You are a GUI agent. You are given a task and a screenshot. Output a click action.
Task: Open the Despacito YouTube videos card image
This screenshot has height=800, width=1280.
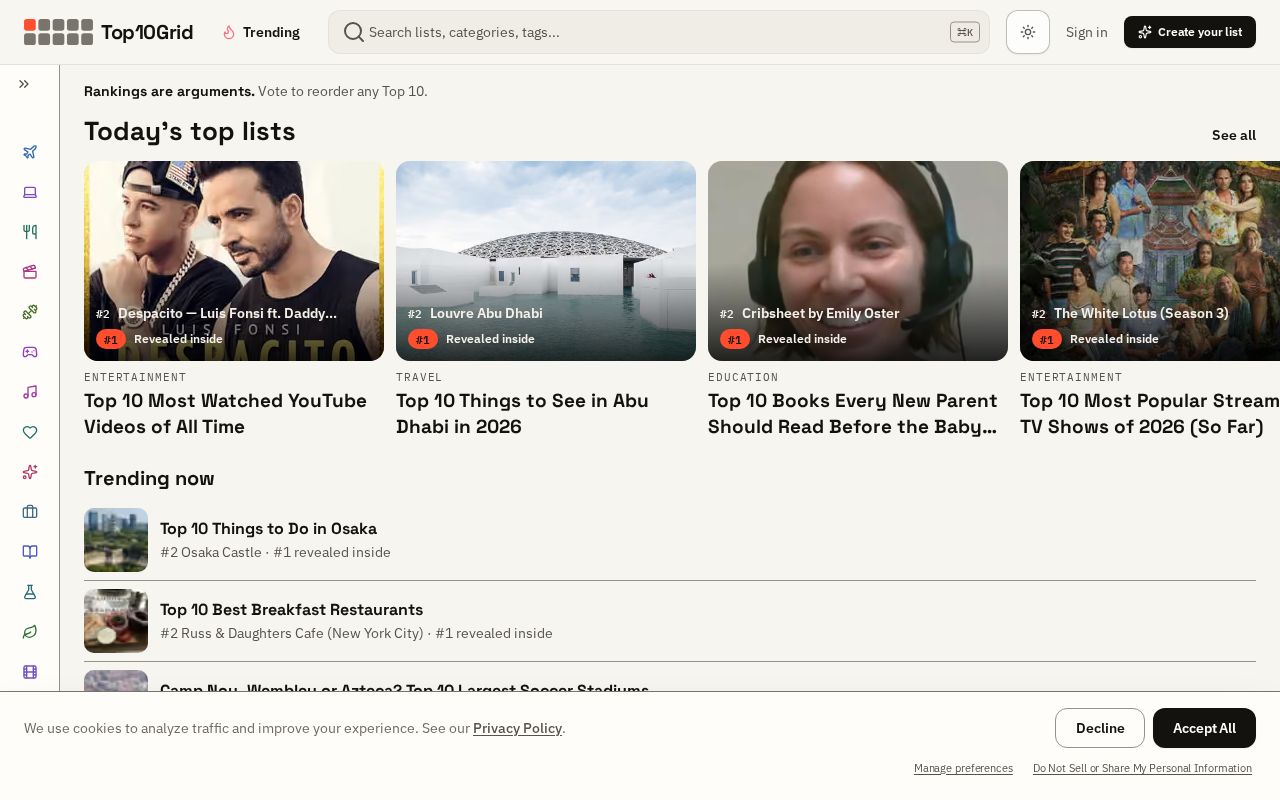coord(234,261)
